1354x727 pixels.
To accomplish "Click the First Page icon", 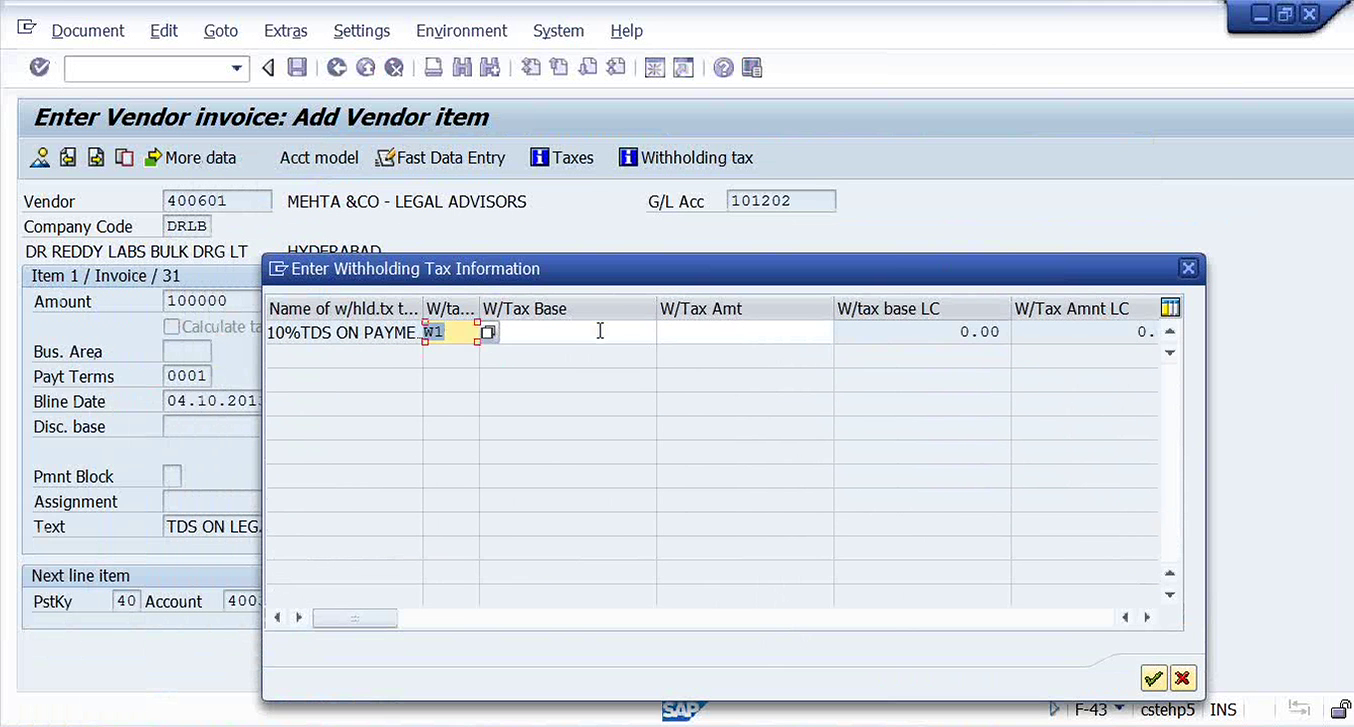I will 531,68.
